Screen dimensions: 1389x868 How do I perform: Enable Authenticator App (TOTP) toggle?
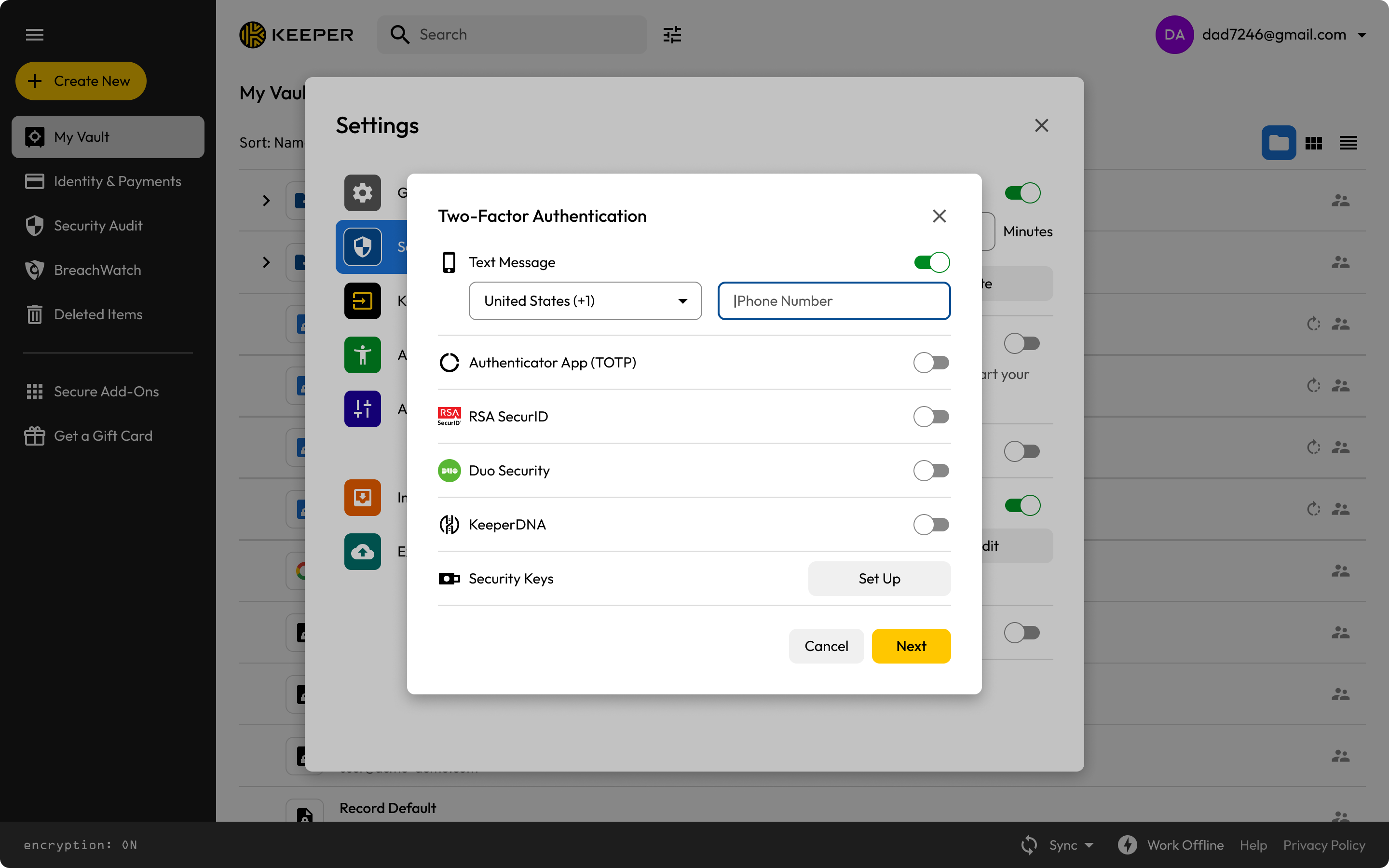point(932,362)
